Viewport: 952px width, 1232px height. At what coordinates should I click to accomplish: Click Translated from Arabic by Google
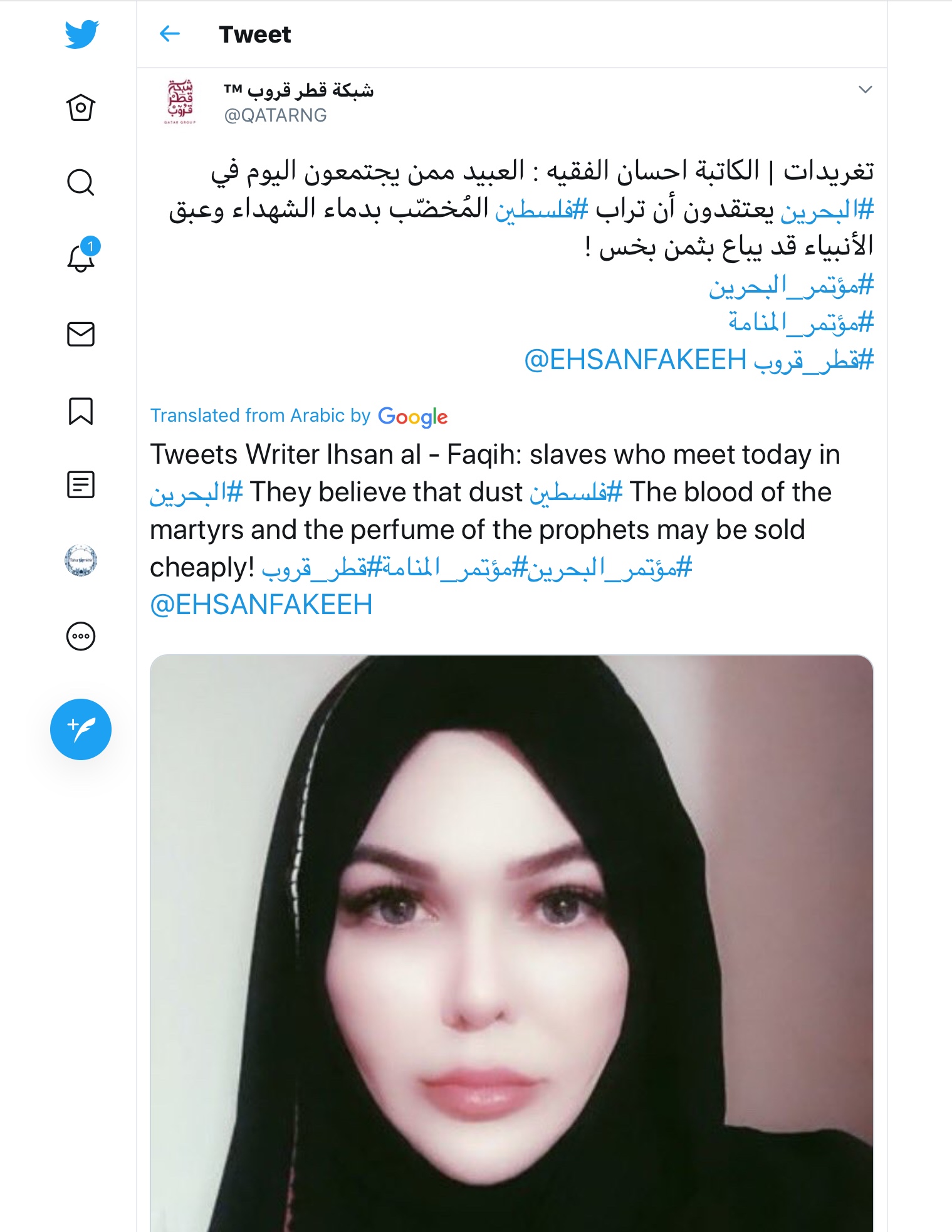(299, 416)
